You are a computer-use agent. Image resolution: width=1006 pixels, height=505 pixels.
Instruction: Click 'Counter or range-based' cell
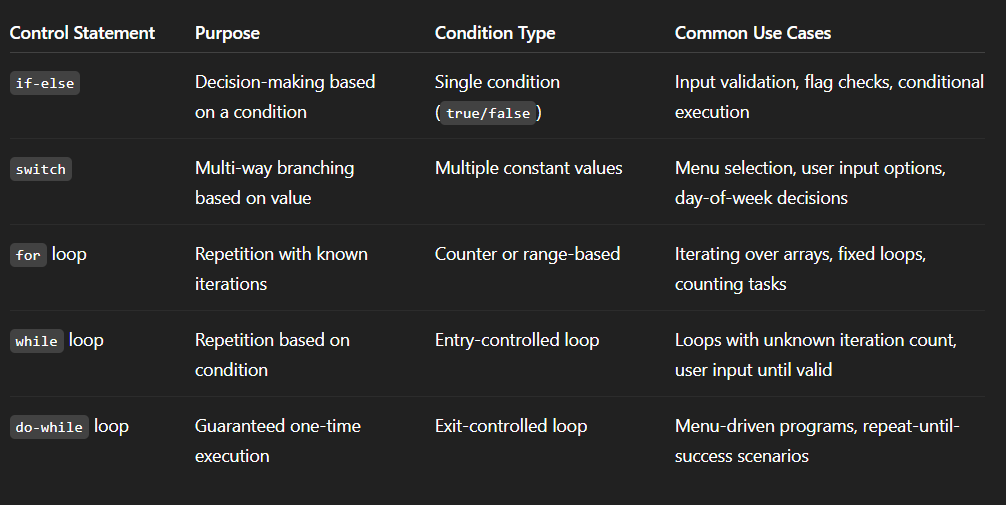pos(527,254)
